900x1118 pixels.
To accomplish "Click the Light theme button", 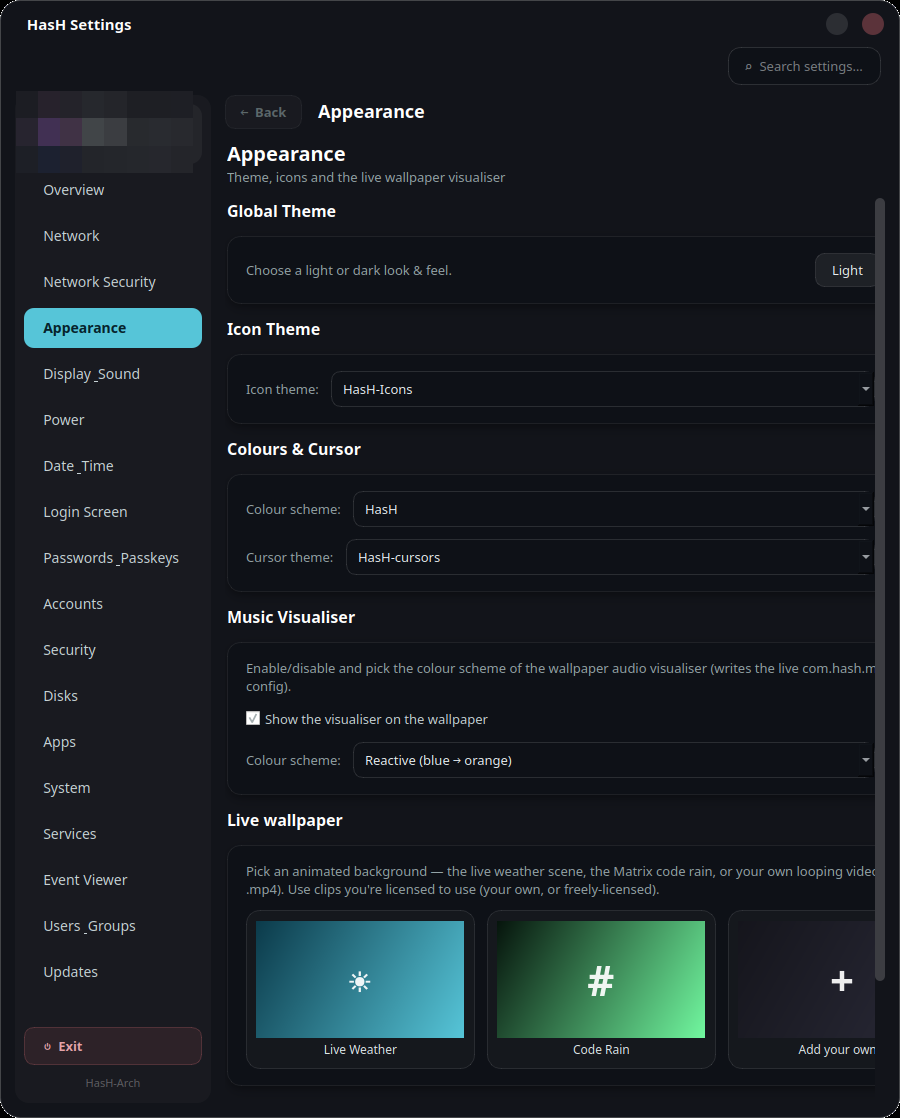I will (847, 270).
